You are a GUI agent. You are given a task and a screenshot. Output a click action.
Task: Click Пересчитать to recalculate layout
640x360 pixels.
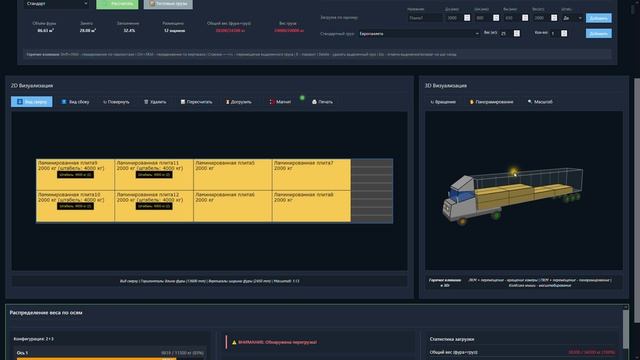click(196, 102)
